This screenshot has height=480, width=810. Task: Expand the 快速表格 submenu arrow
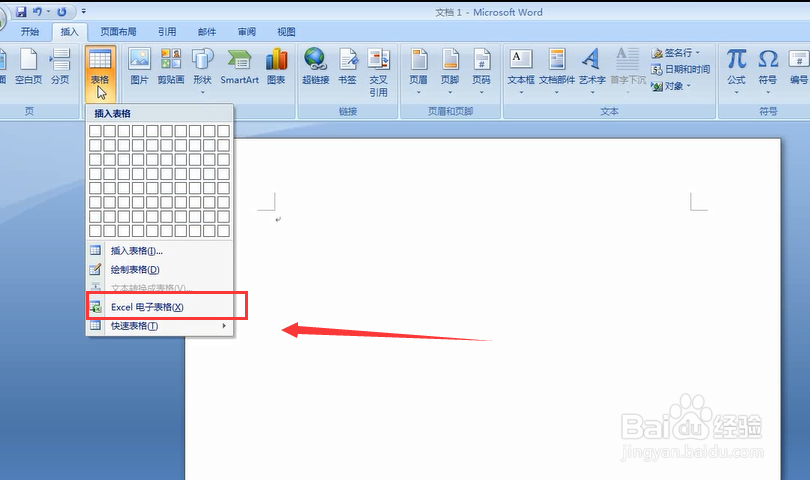(x=224, y=326)
